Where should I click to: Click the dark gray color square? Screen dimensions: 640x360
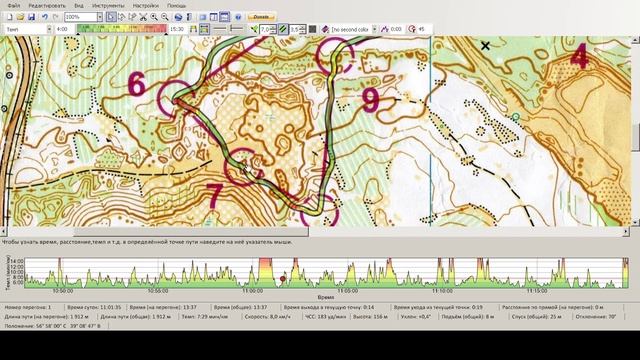click(x=312, y=29)
